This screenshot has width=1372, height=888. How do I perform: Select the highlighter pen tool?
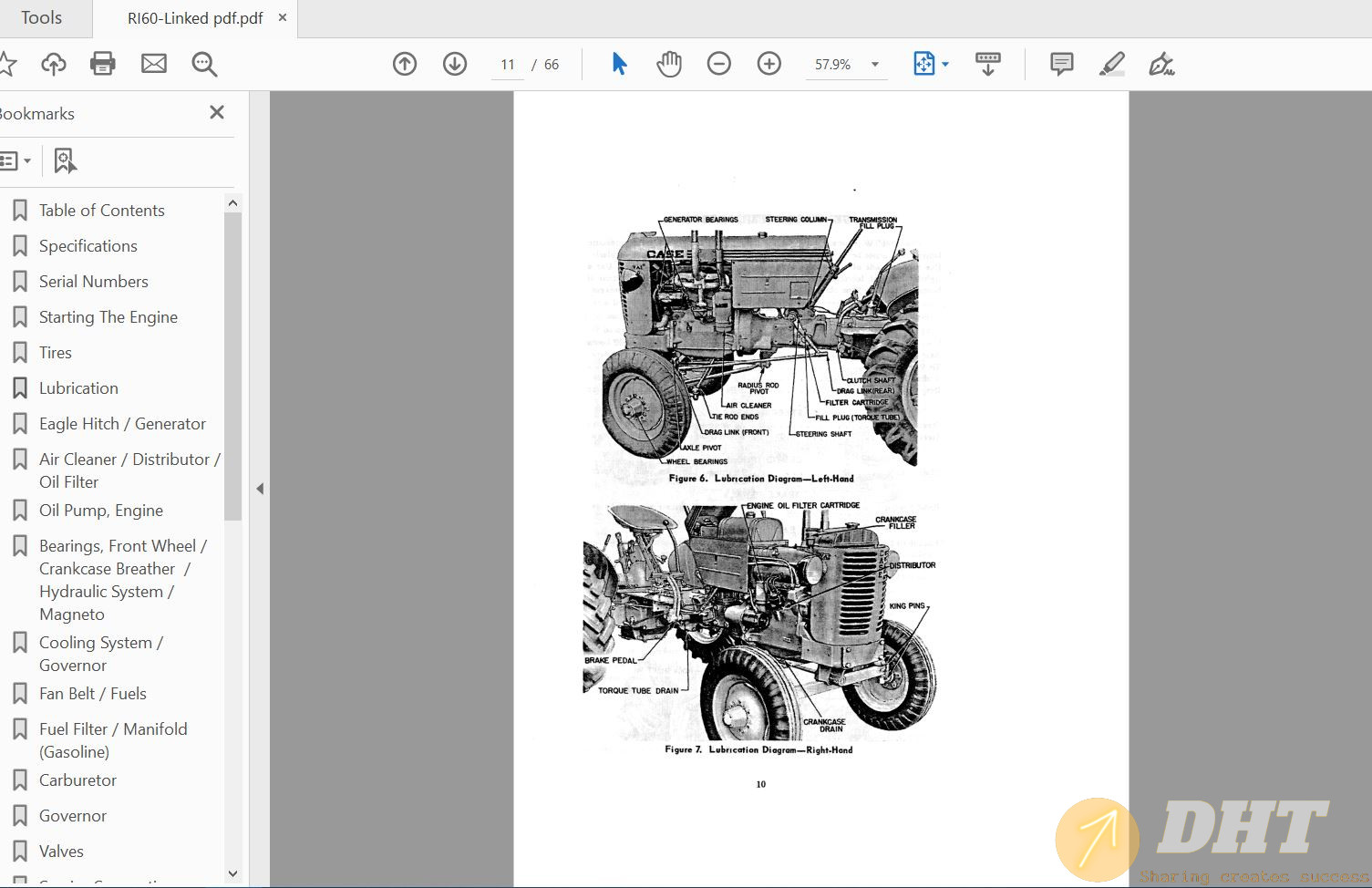click(1111, 64)
